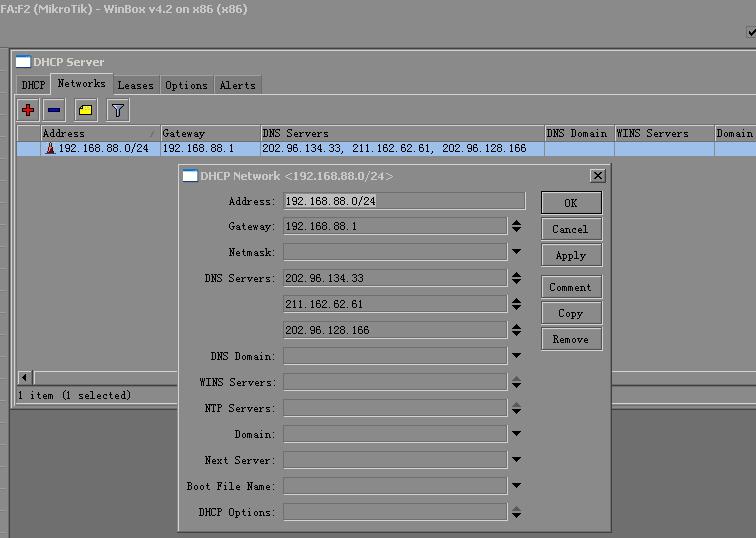
Task: Expand the DNS Domain field arrow
Action: (516, 356)
